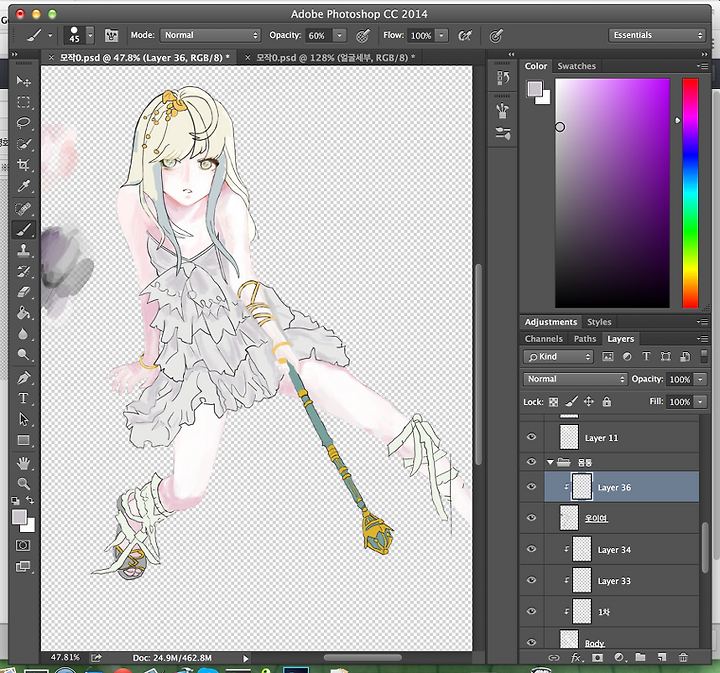Open the layer Opacity dropdown arrow
The height and width of the screenshot is (673, 720).
point(701,379)
